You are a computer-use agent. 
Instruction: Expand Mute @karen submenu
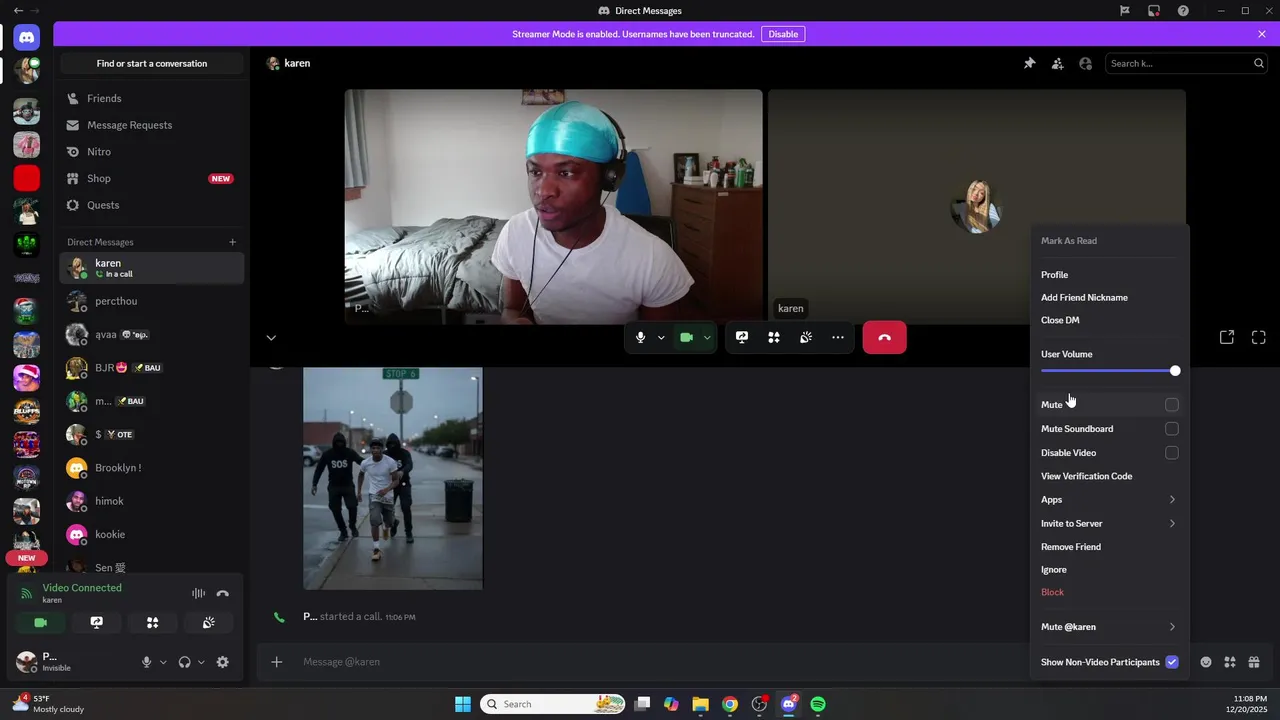pos(1110,627)
